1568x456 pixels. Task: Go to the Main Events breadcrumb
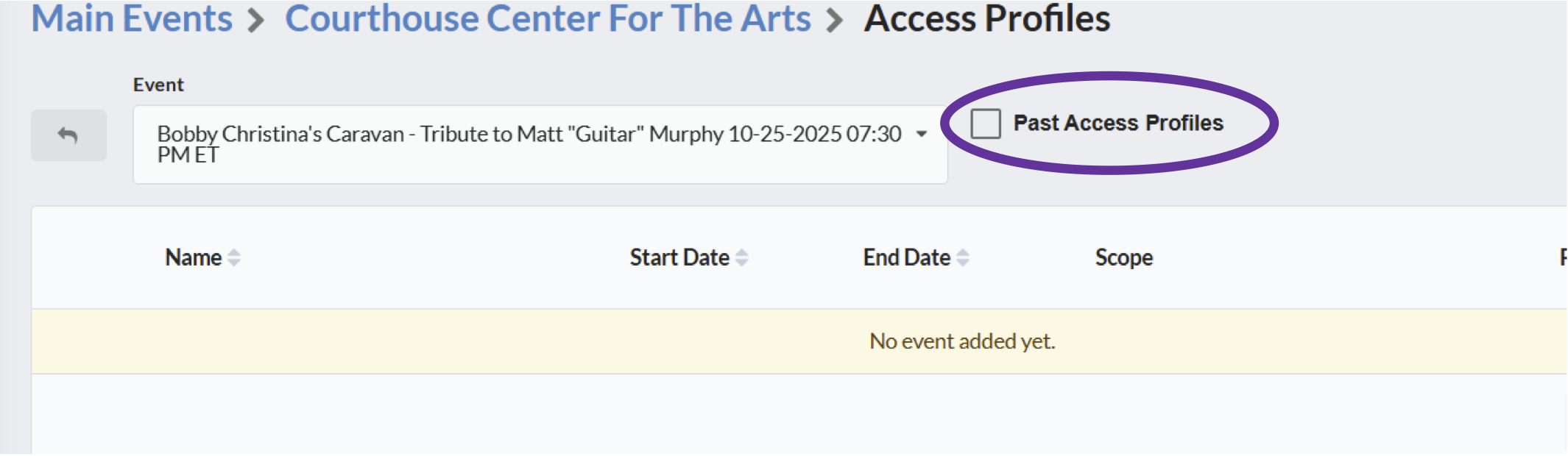point(132,18)
